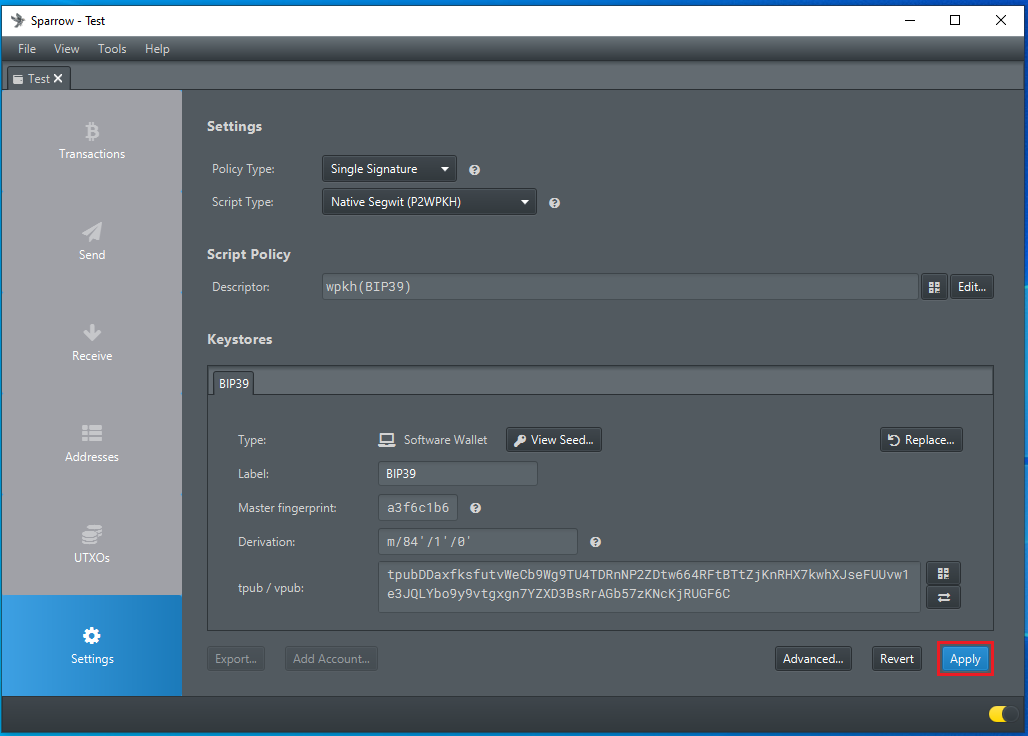This screenshot has width=1028, height=736.
Task: Show descriptor QR code icon
Action: click(x=934, y=287)
